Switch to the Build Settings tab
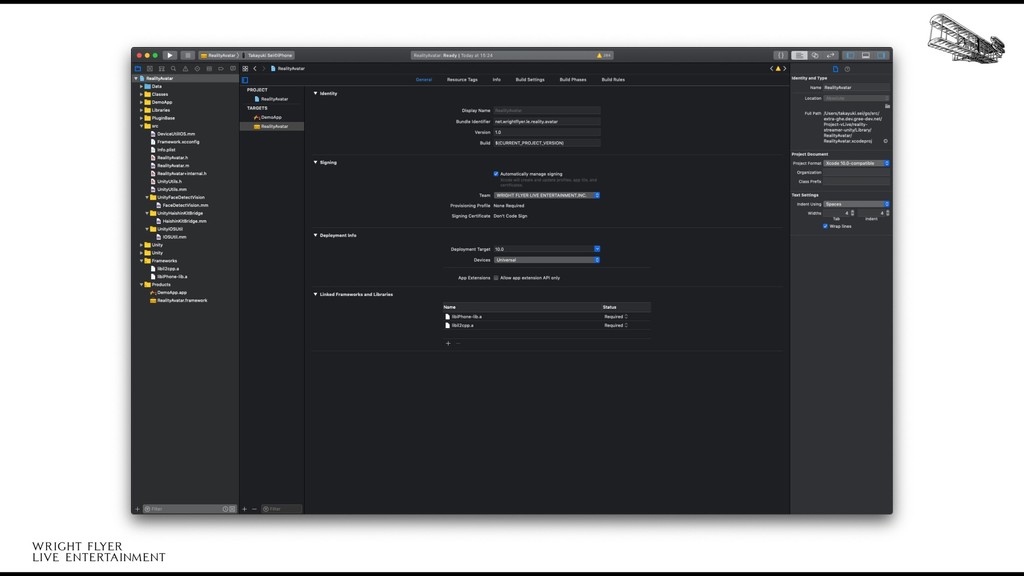 tap(530, 79)
